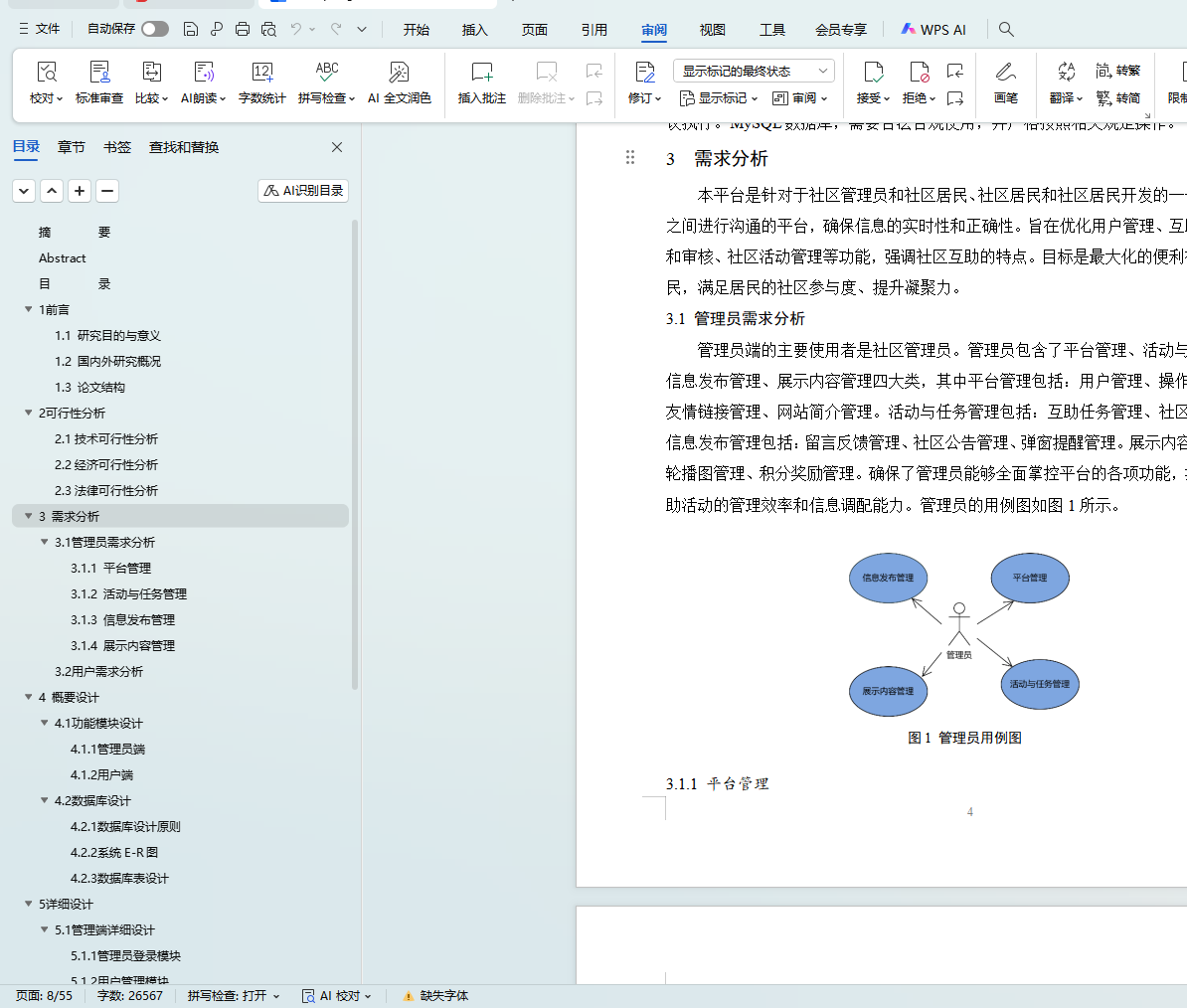Click the outline panel vertical scrollbar
Screen dimensions: 1187x1008
pos(355,497)
